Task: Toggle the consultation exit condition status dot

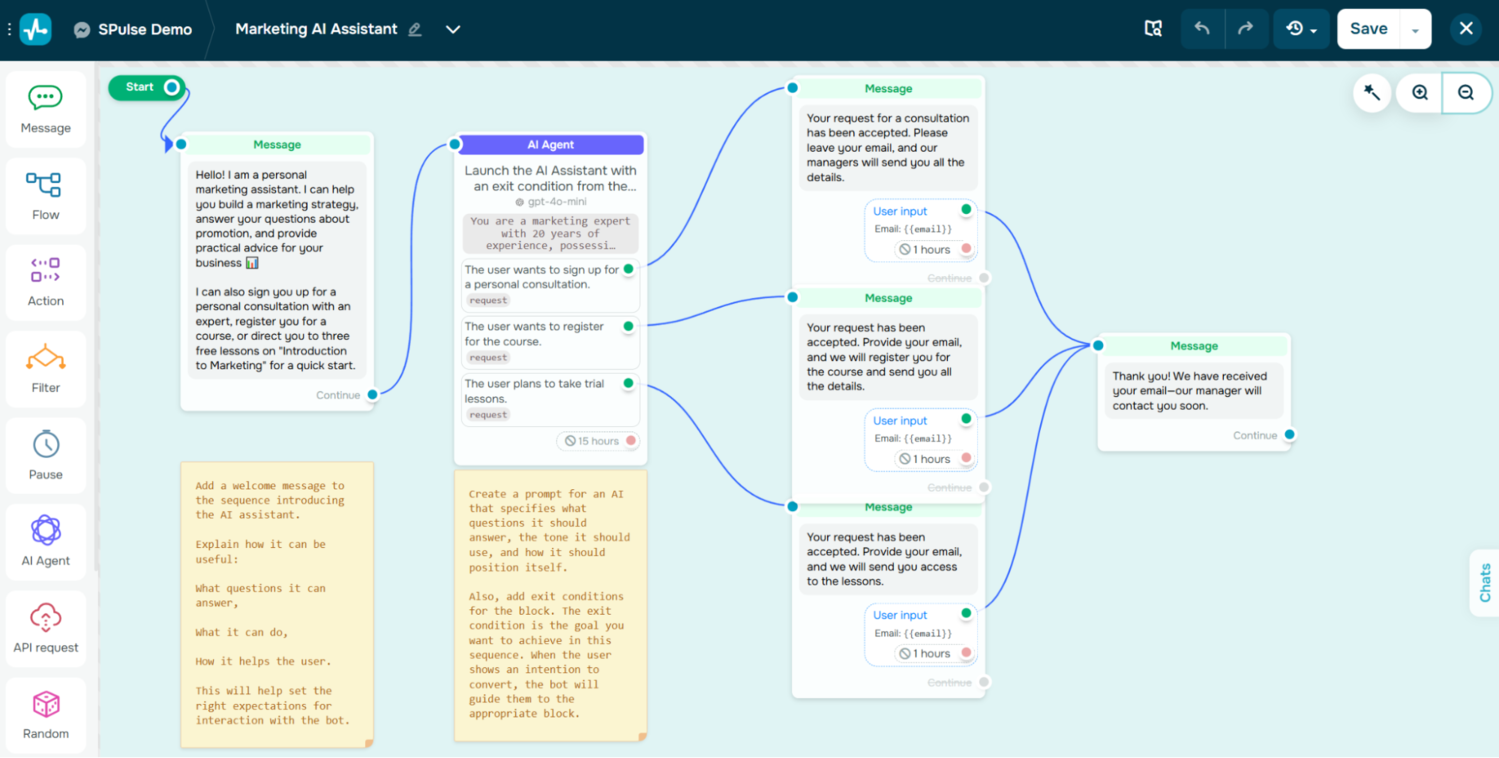Action: click(x=628, y=268)
